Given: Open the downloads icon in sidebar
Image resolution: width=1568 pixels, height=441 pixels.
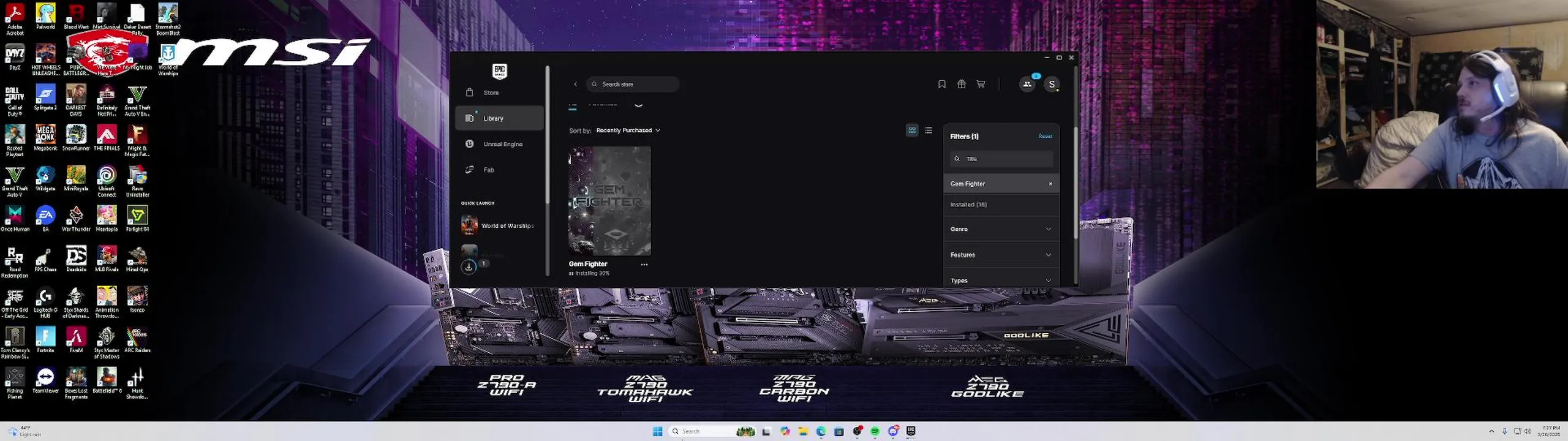Looking at the screenshot, I should 469,266.
